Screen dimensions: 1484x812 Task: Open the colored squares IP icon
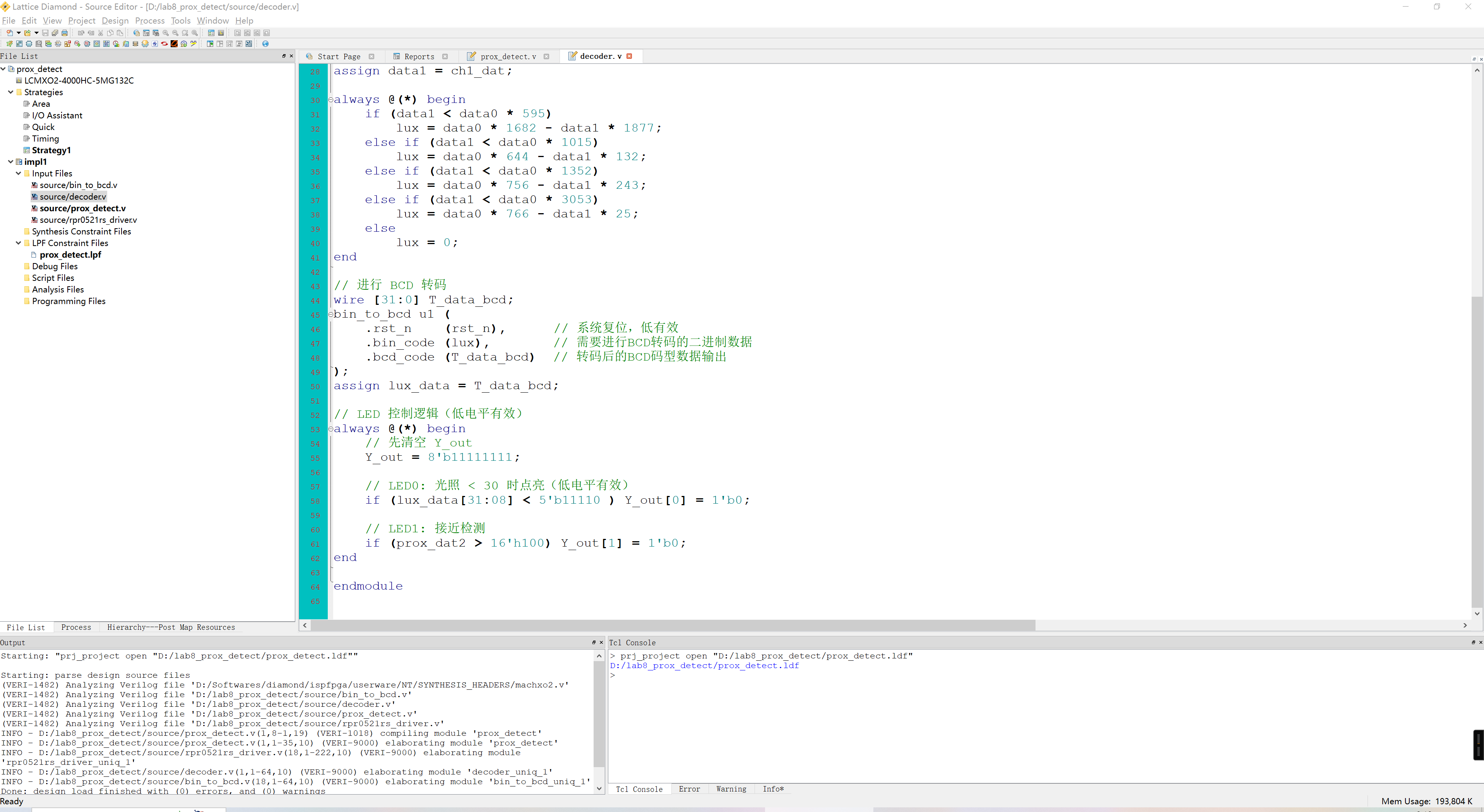[x=67, y=44]
